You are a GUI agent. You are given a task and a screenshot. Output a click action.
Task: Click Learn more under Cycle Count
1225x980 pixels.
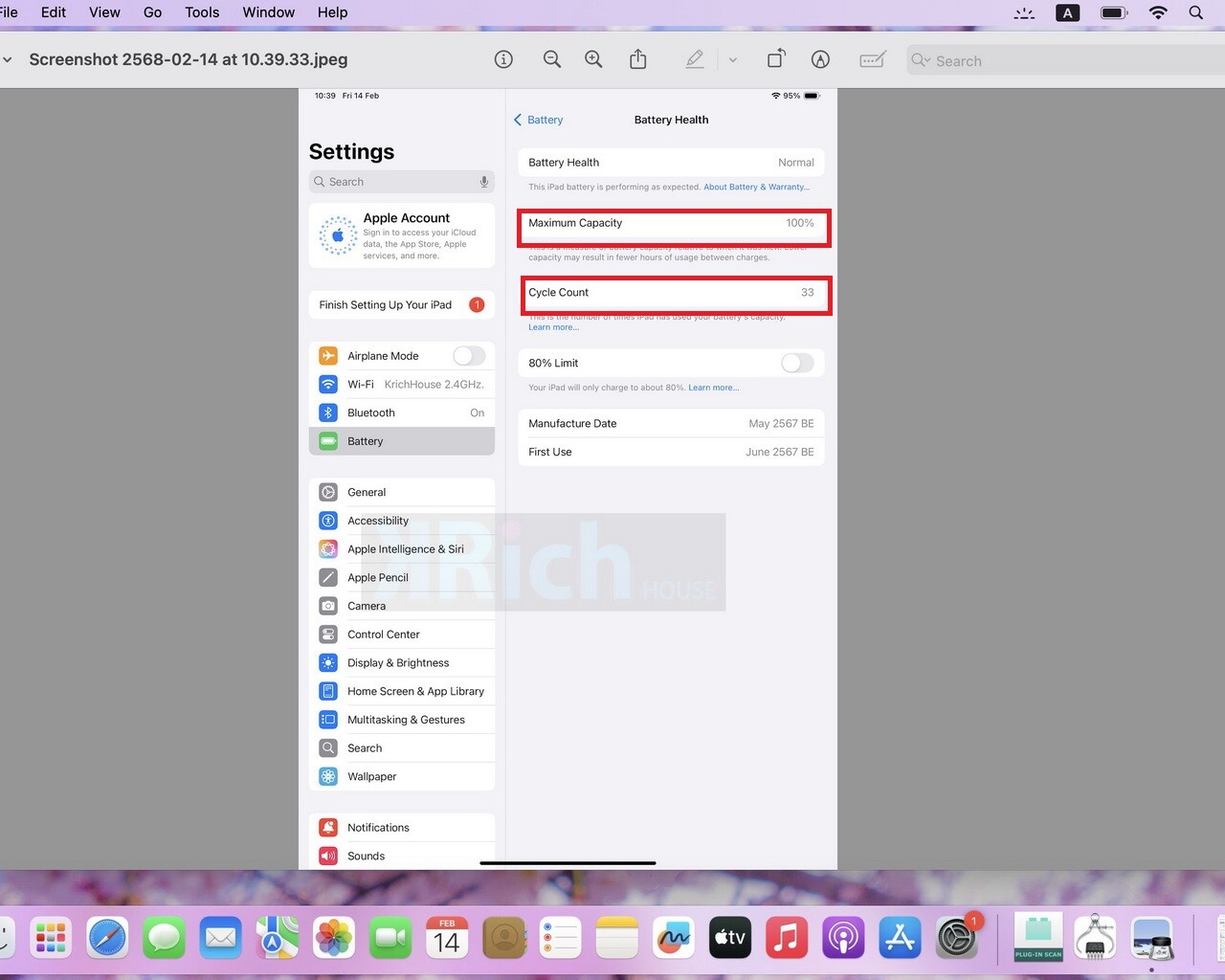coord(553,327)
